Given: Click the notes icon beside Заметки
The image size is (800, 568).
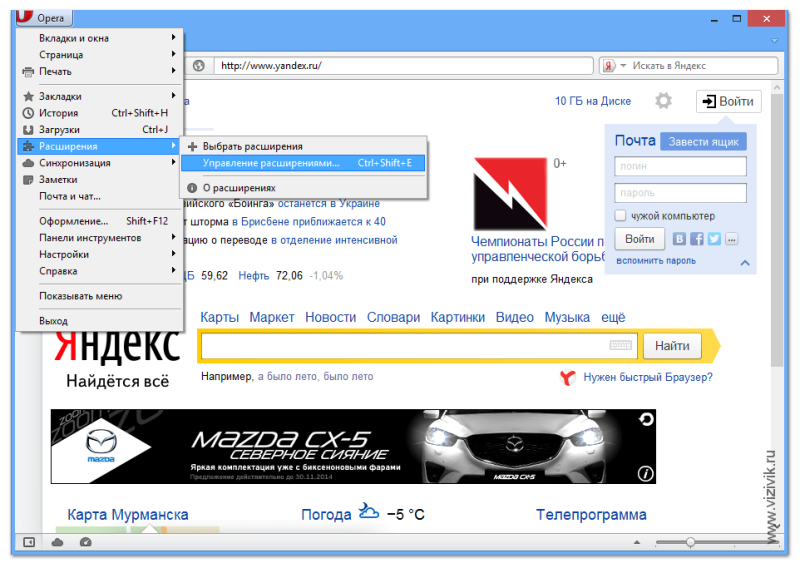Looking at the screenshot, I should [x=28, y=180].
